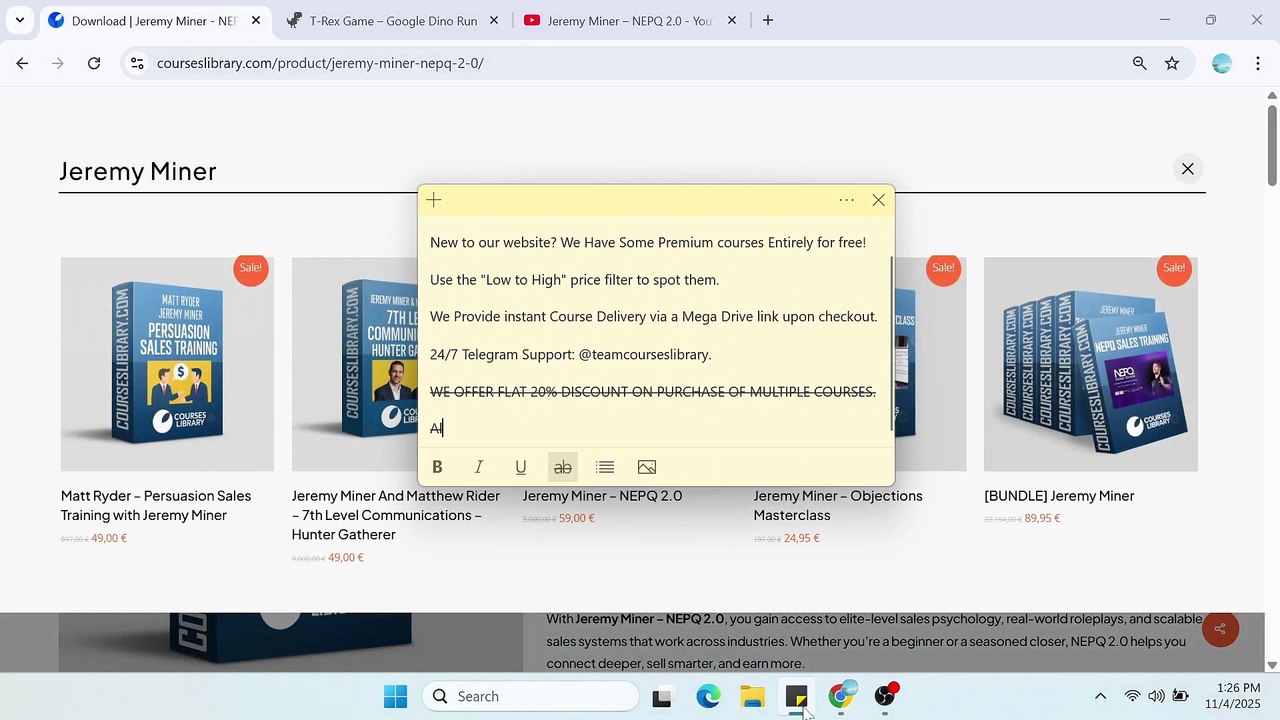Open File Explorer from the taskbar

pos(752,696)
